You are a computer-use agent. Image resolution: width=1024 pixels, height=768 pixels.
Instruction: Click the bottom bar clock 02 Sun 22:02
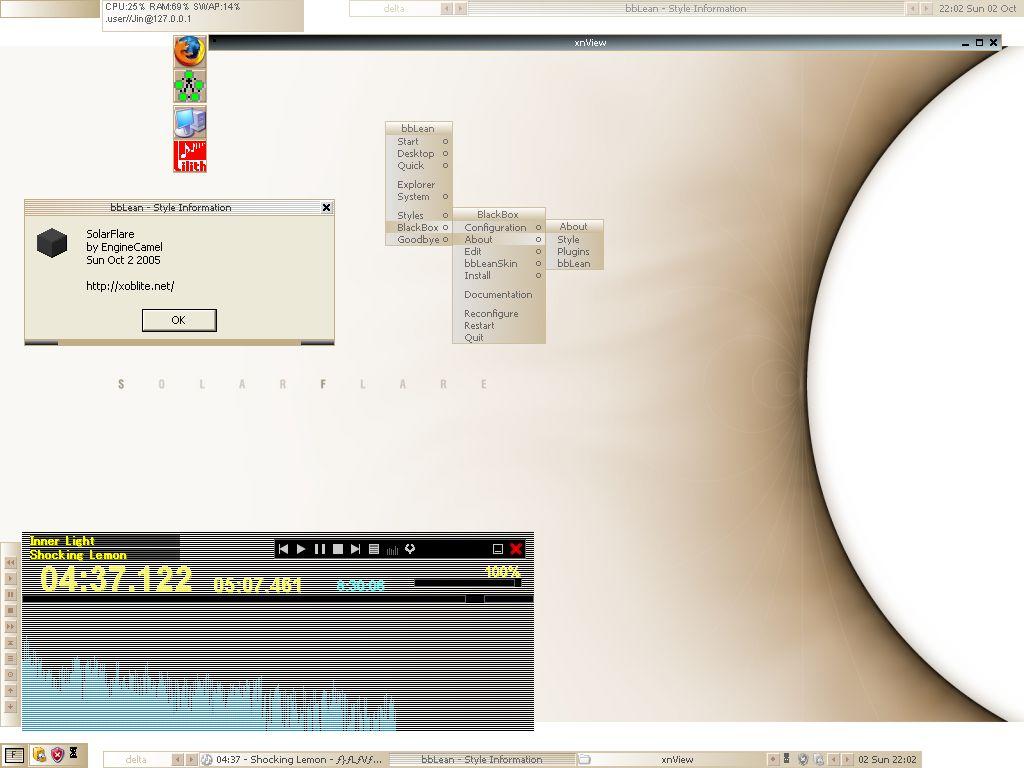coord(887,760)
